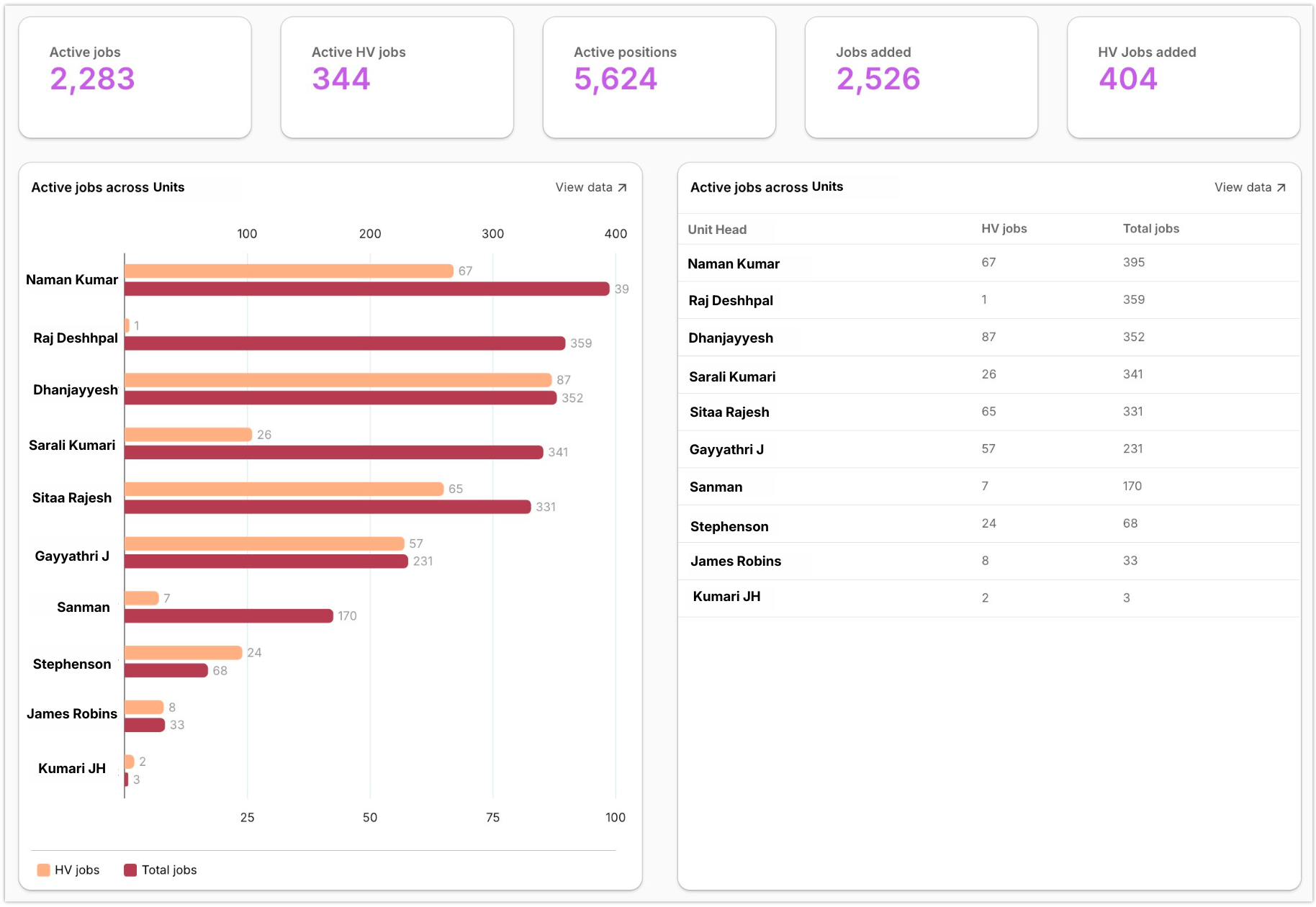Open the Jobs added 2,526 card

(921, 78)
